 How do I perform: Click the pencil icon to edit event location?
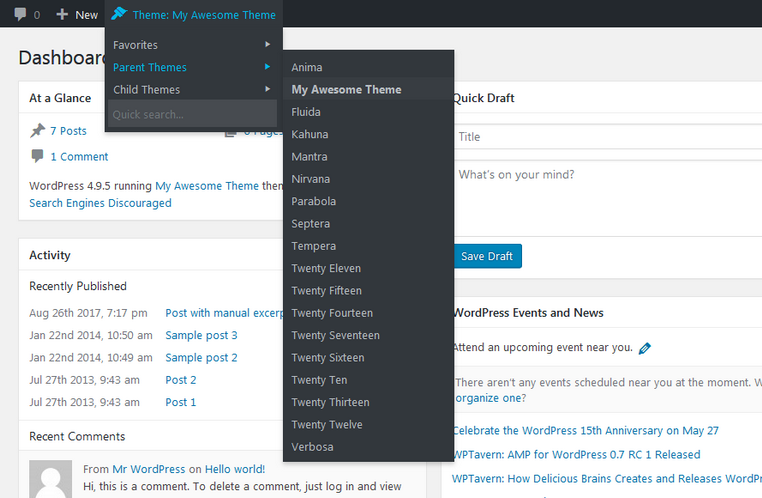pyautogui.click(x=644, y=348)
